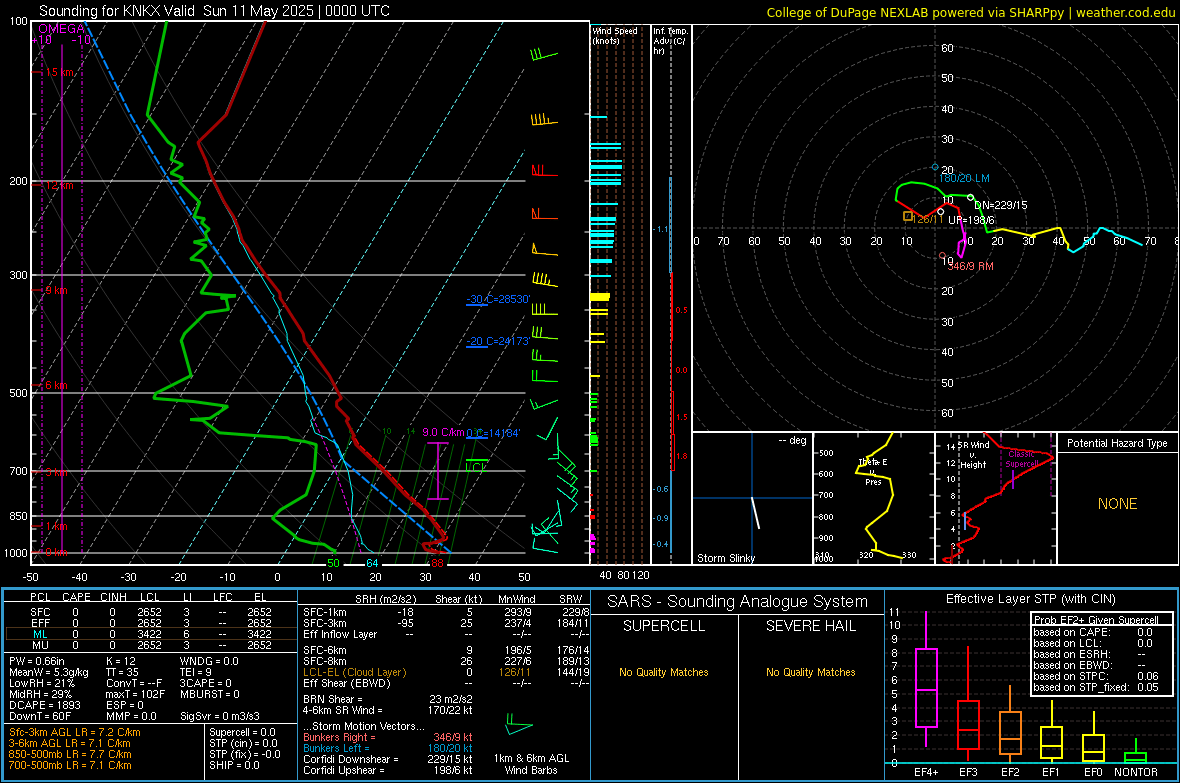Select the MU parcel row

[150, 644]
